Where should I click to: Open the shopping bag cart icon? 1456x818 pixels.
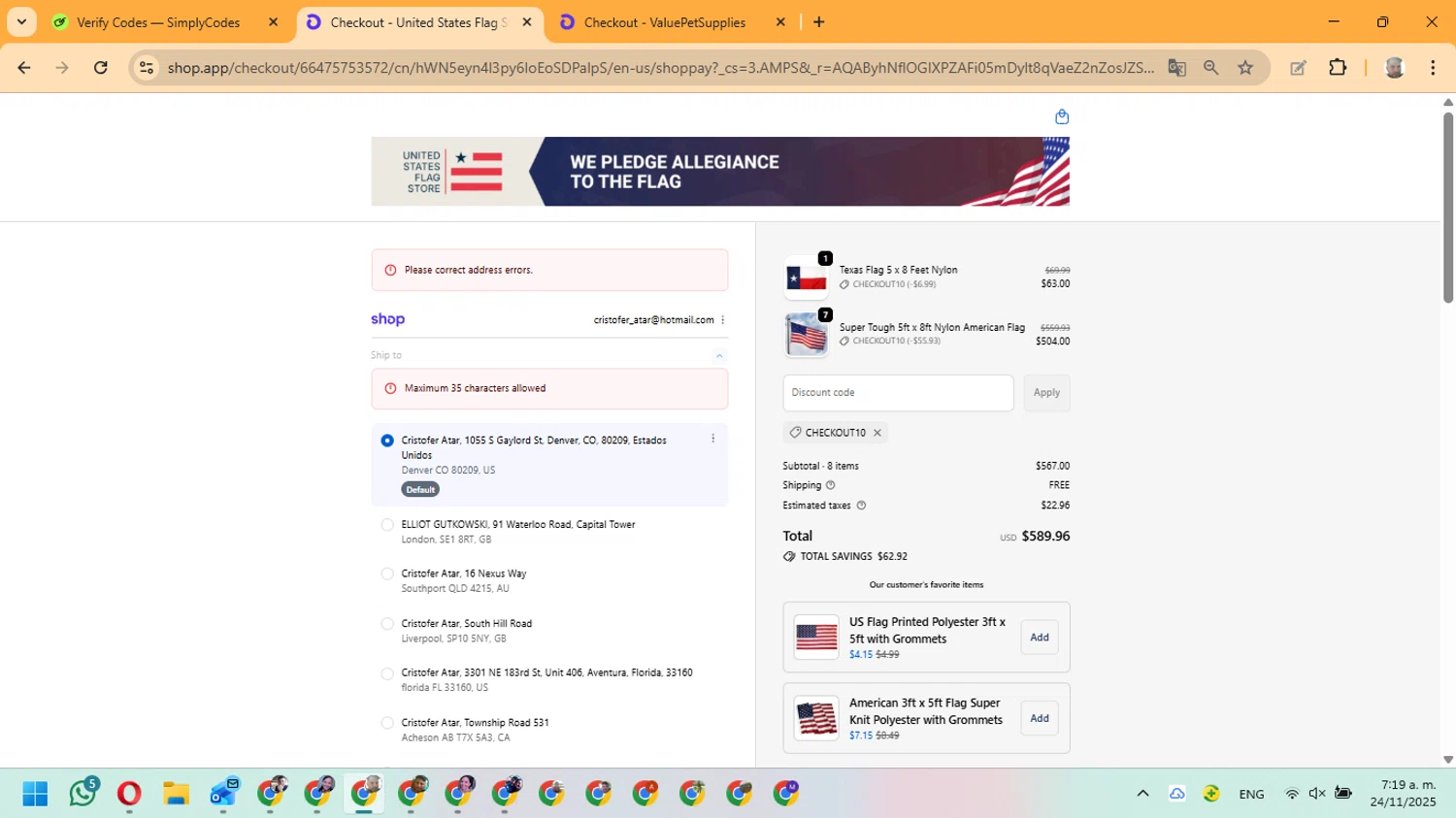pos(1062,116)
